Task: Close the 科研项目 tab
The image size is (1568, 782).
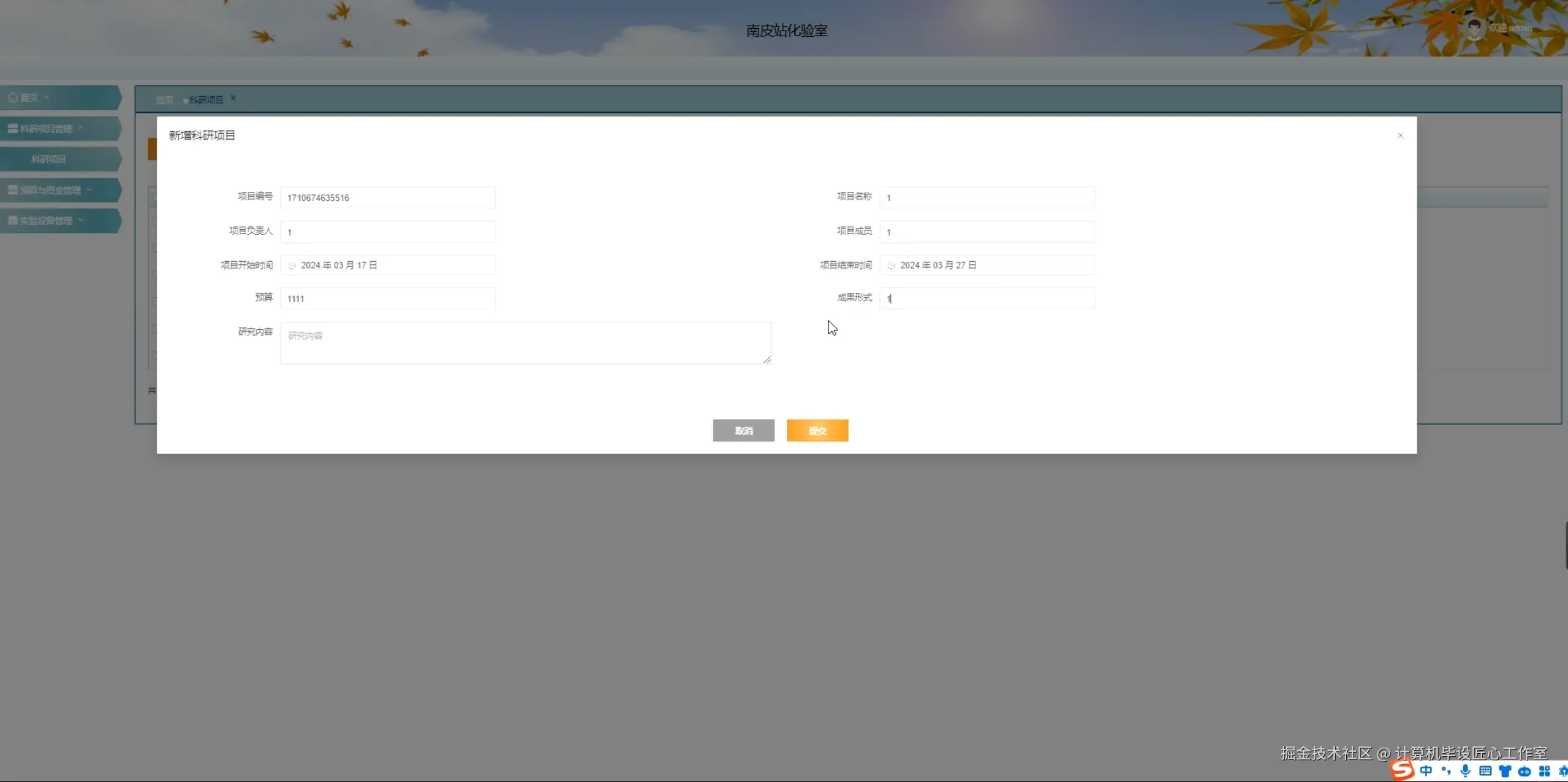Action: 233,98
